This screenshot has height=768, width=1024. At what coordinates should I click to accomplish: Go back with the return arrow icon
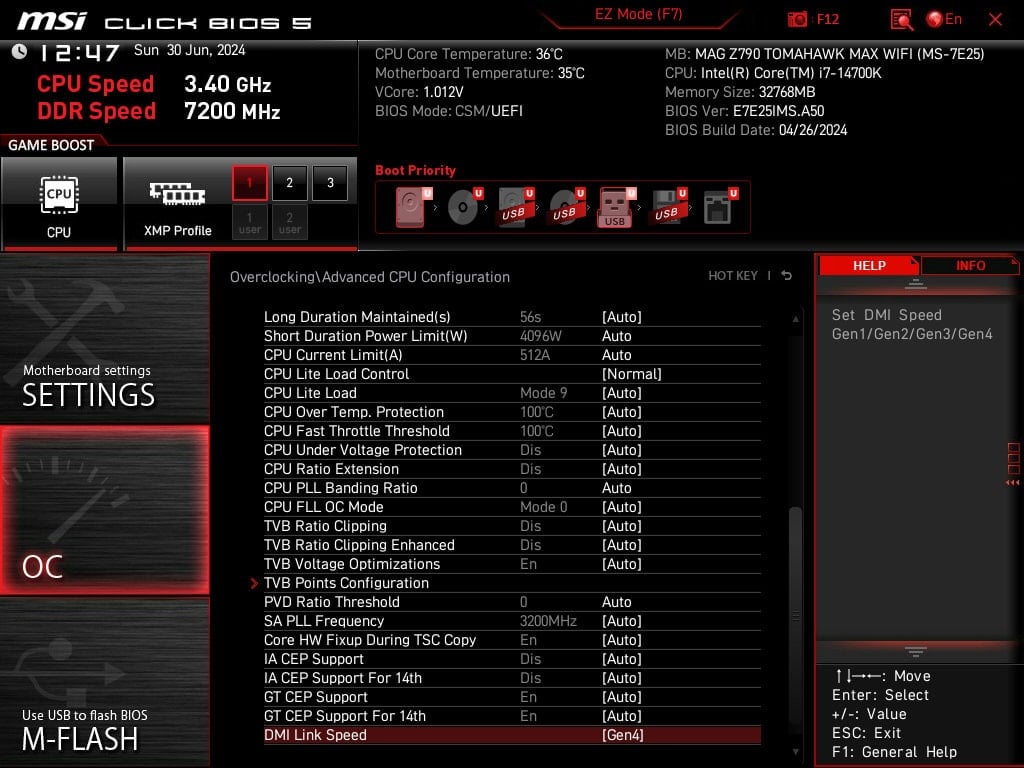(x=787, y=276)
